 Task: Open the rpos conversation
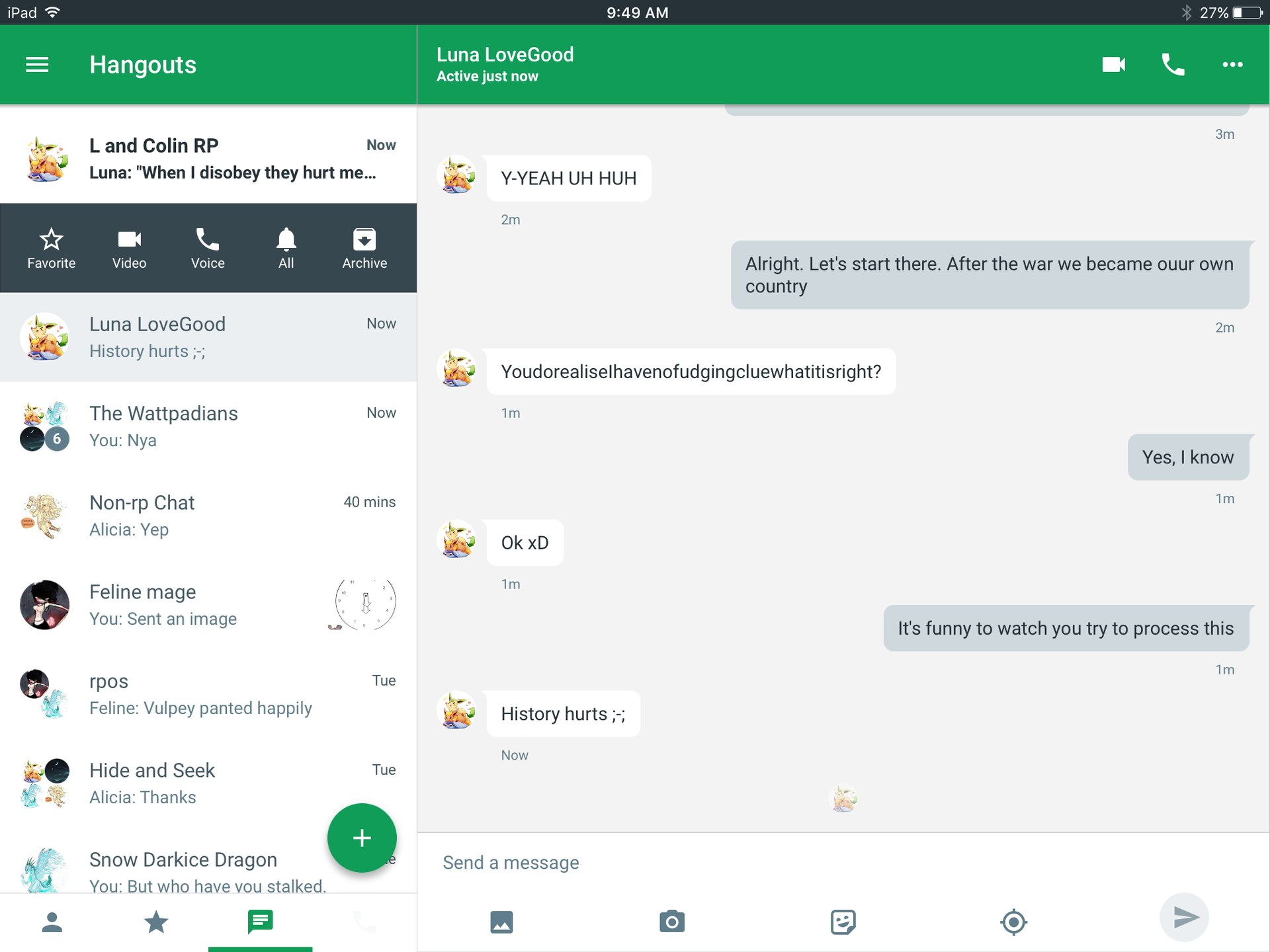208,694
